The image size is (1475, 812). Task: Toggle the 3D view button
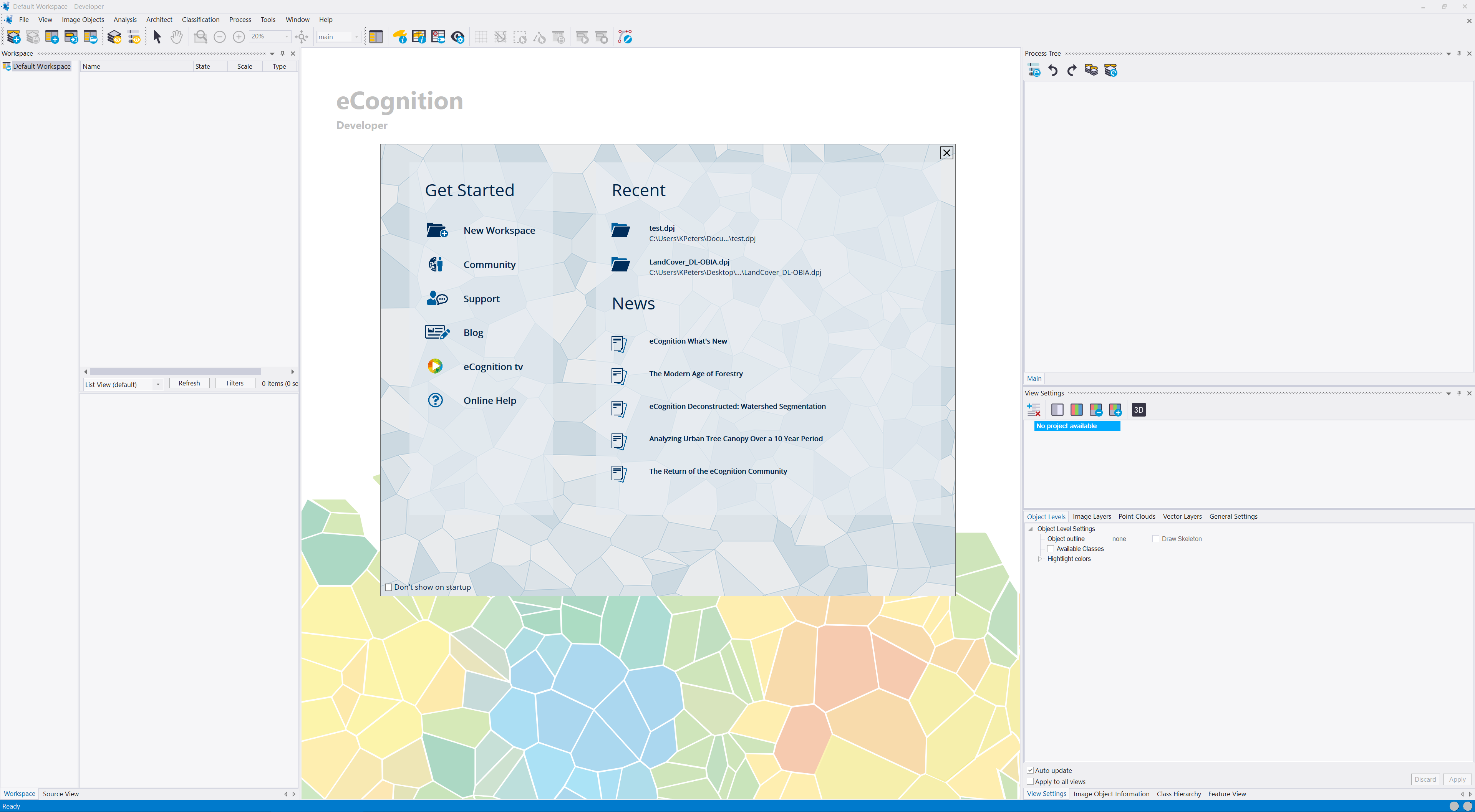click(x=1138, y=410)
